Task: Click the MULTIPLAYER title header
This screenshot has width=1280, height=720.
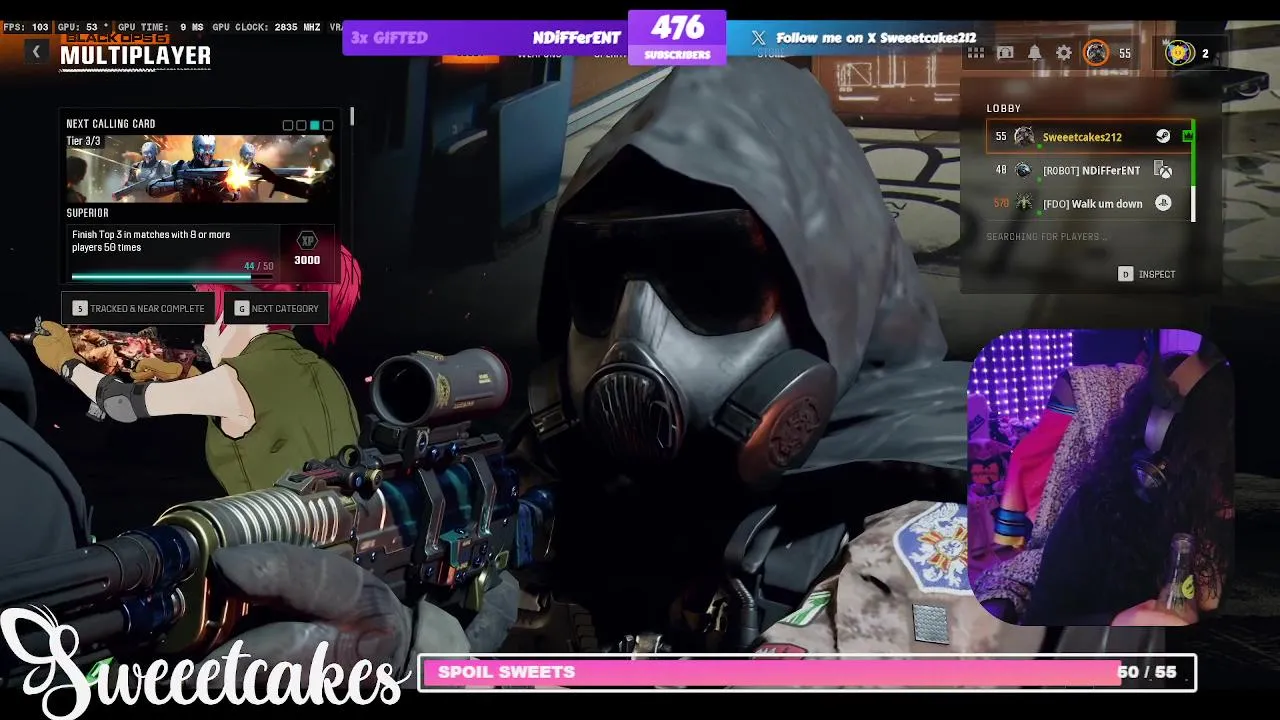Action: pos(135,56)
